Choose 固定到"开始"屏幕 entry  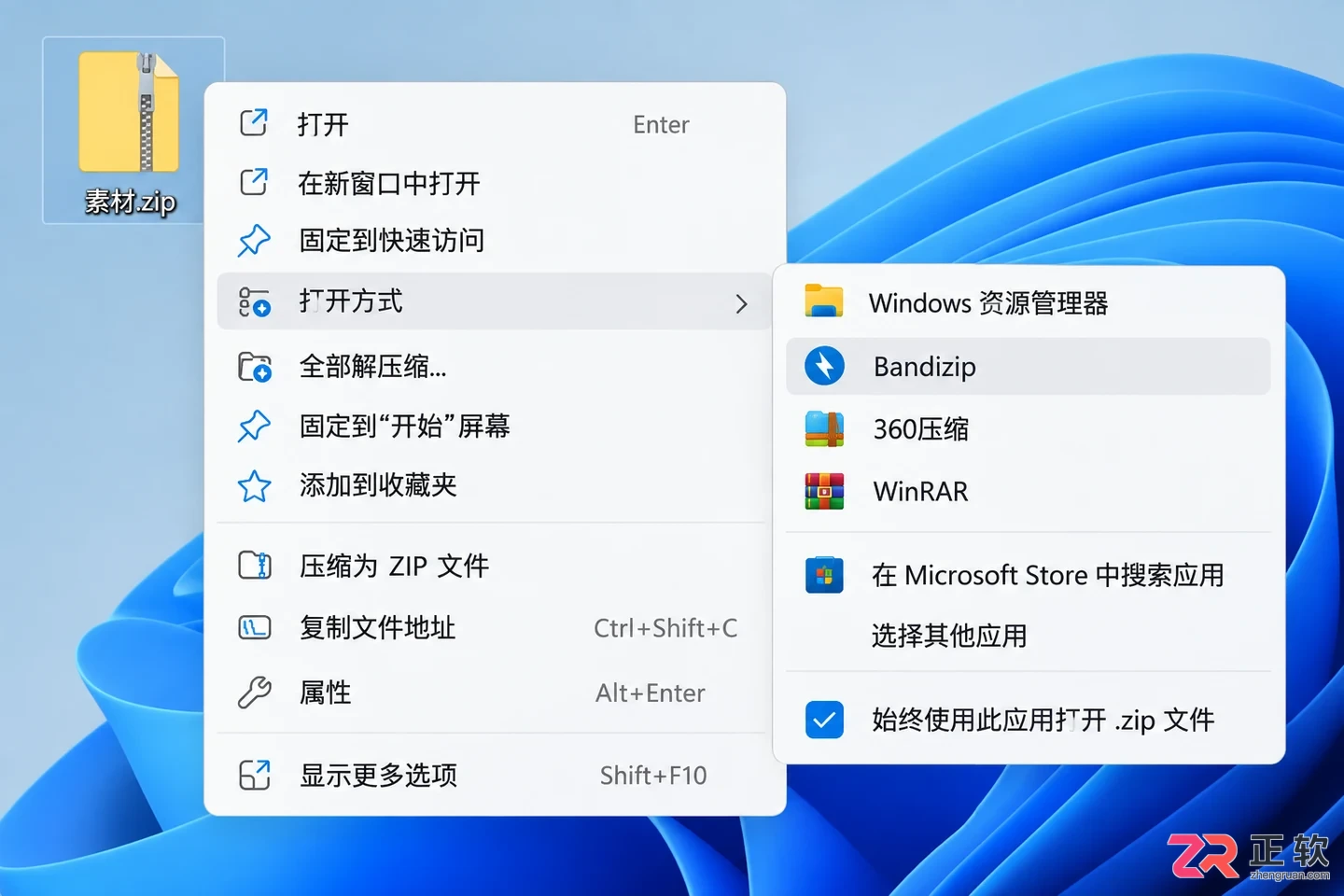pyautogui.click(x=495, y=427)
